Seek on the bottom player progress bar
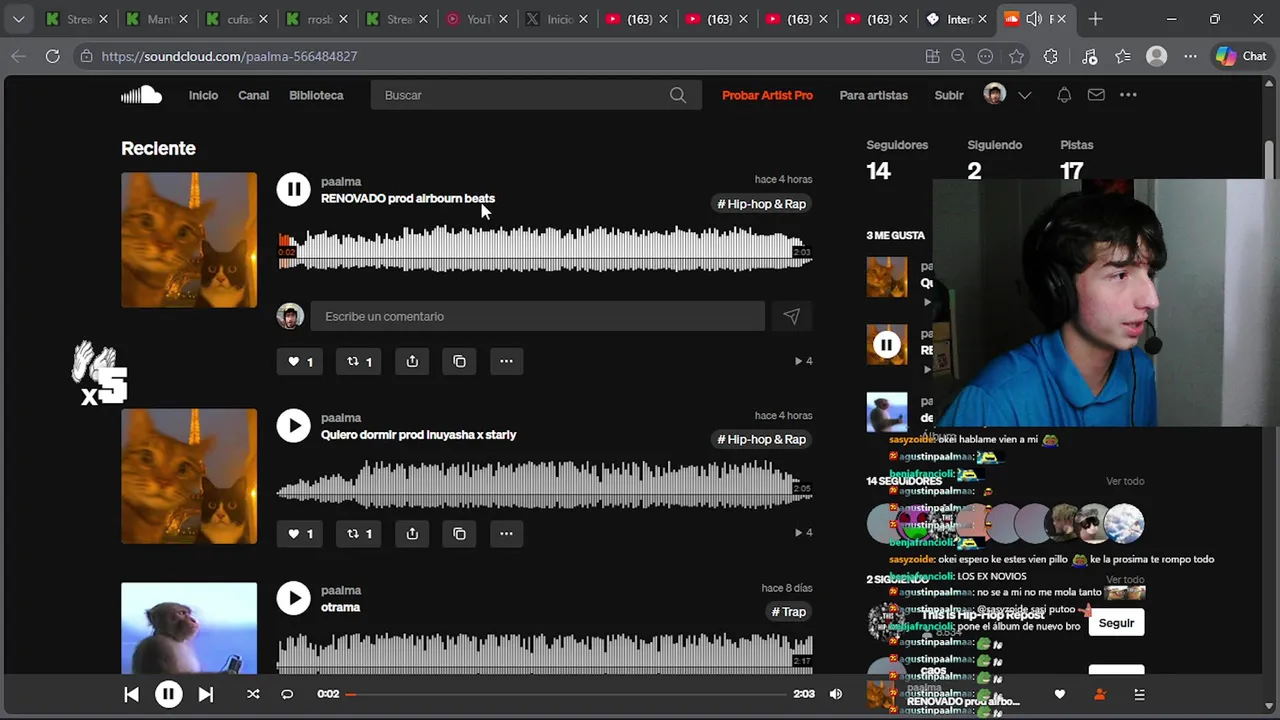The height and width of the screenshot is (720, 1280). coord(565,694)
